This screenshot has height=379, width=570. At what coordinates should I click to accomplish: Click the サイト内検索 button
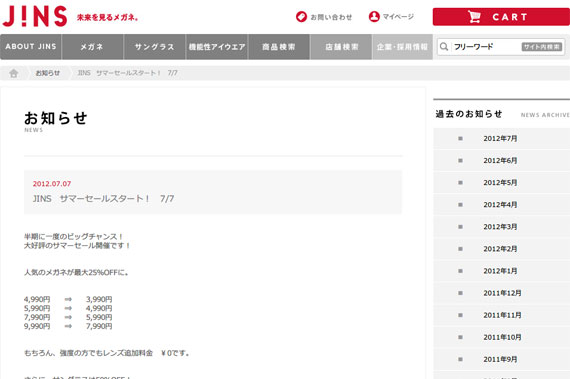[542, 47]
